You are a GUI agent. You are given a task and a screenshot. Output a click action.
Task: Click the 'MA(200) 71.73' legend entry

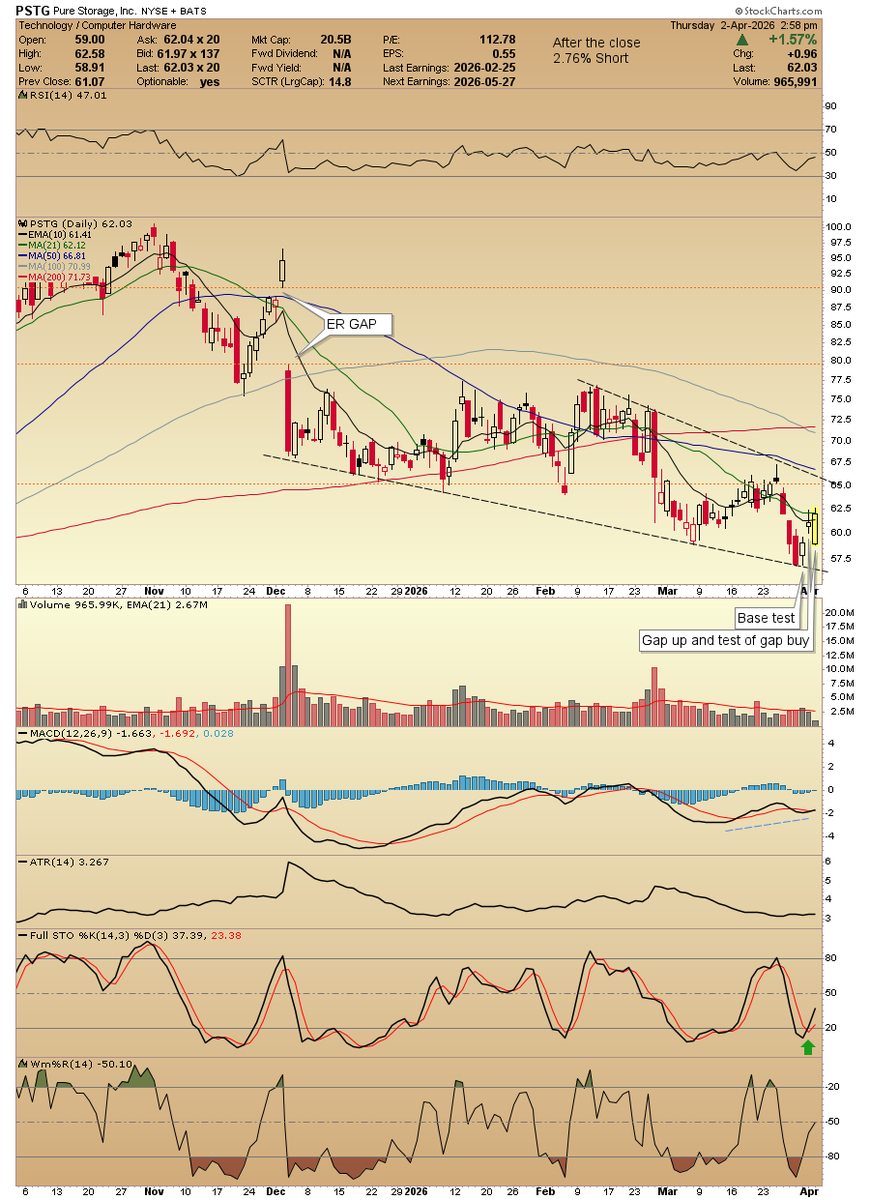coord(55,278)
